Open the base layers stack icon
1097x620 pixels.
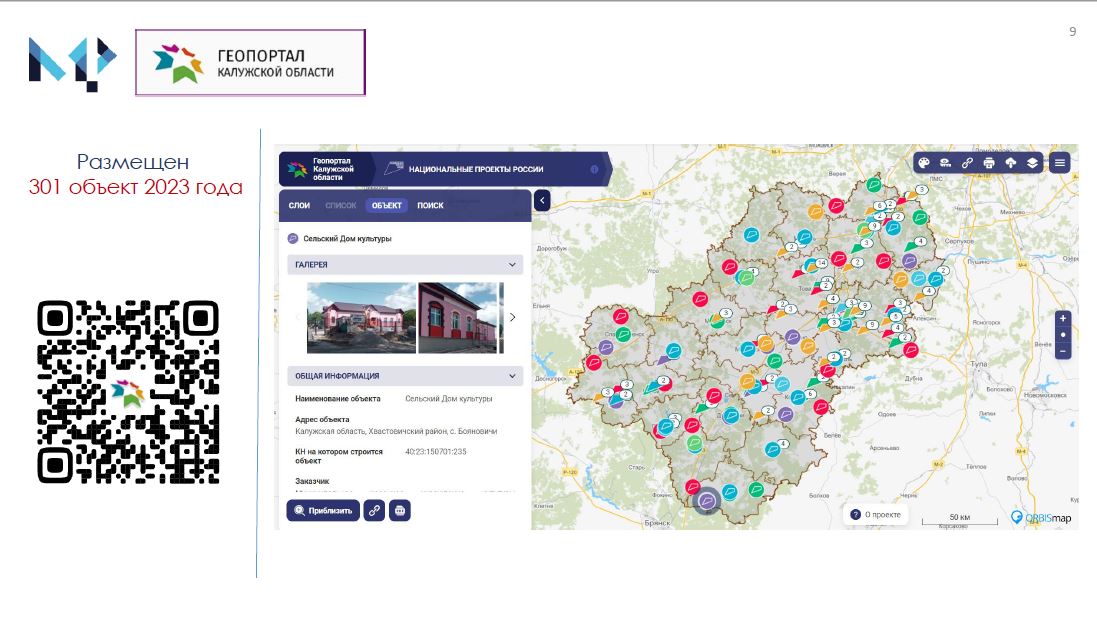point(1032,163)
